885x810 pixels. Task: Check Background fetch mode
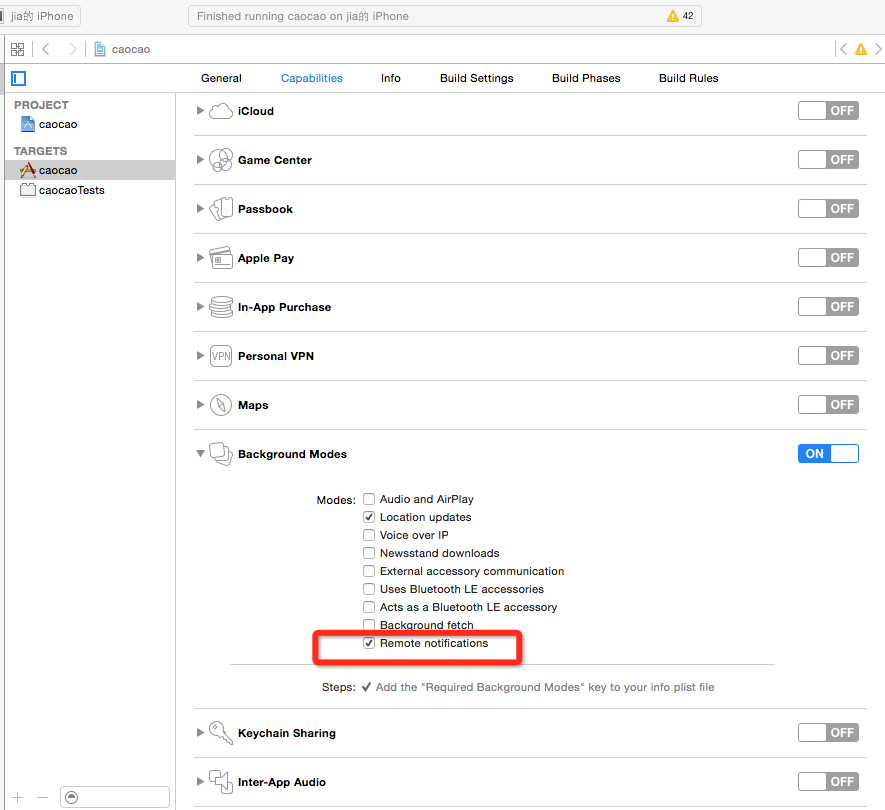coord(369,625)
